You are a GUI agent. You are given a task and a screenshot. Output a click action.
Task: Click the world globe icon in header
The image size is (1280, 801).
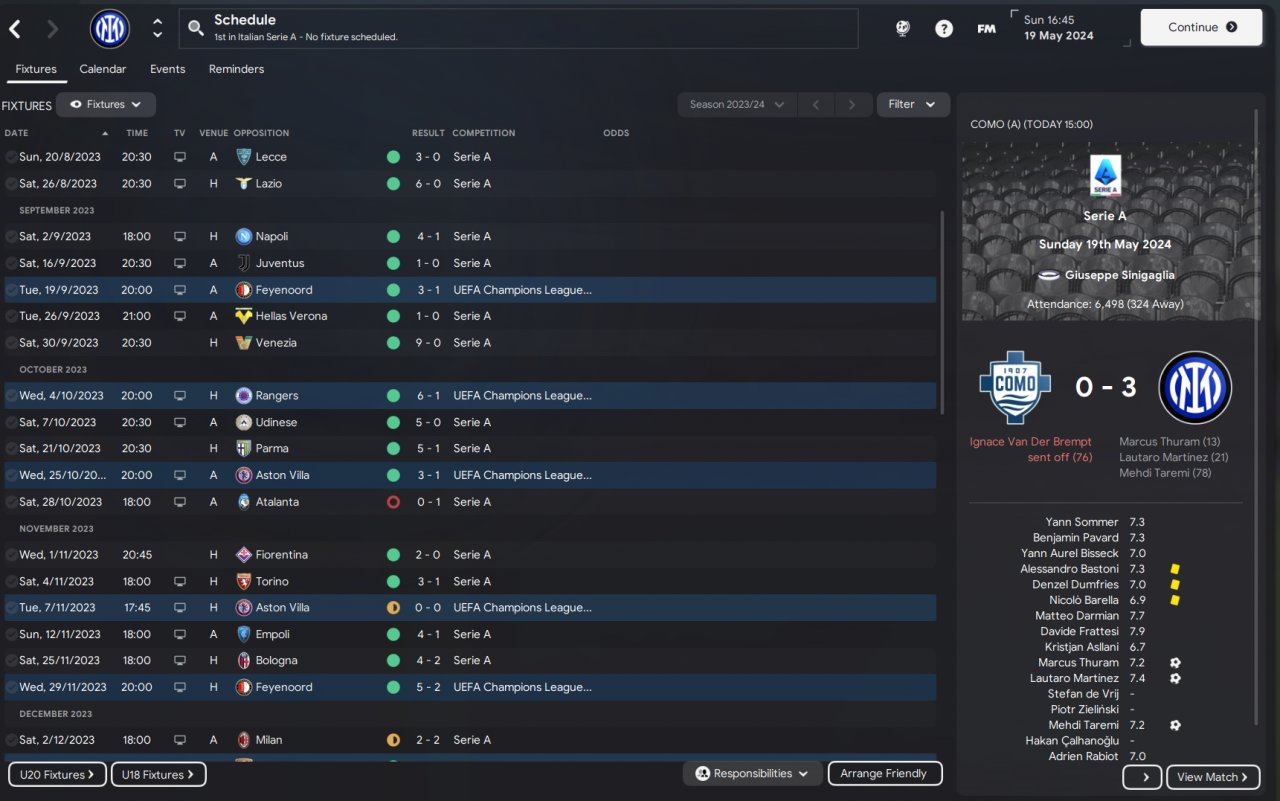coord(902,28)
